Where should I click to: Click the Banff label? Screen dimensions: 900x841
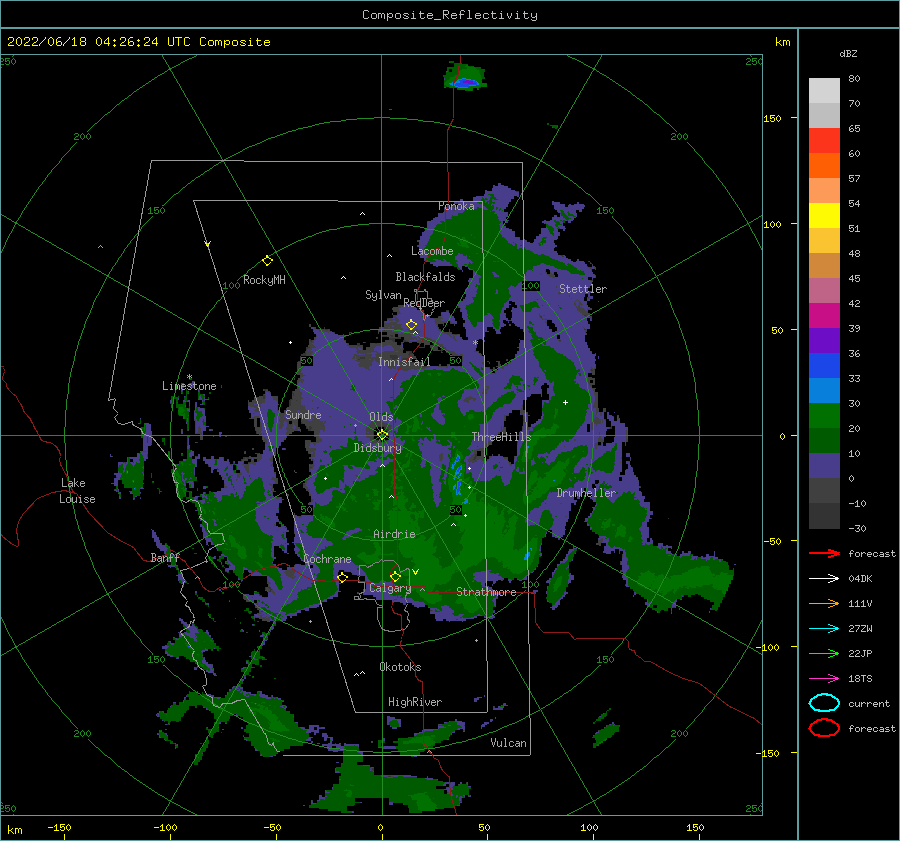pyautogui.click(x=165, y=557)
